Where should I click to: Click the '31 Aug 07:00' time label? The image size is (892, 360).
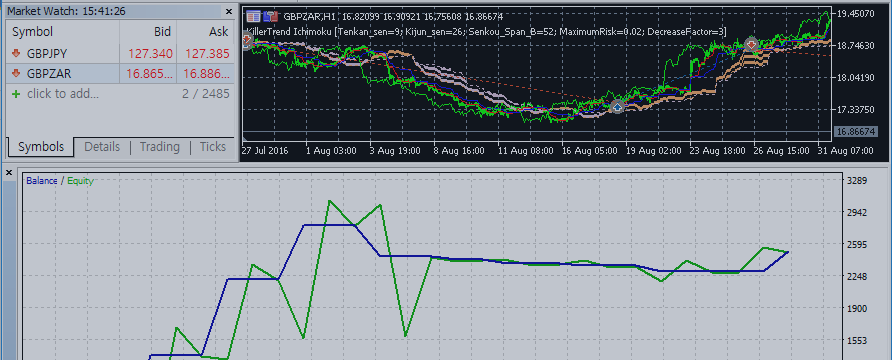tap(846, 151)
